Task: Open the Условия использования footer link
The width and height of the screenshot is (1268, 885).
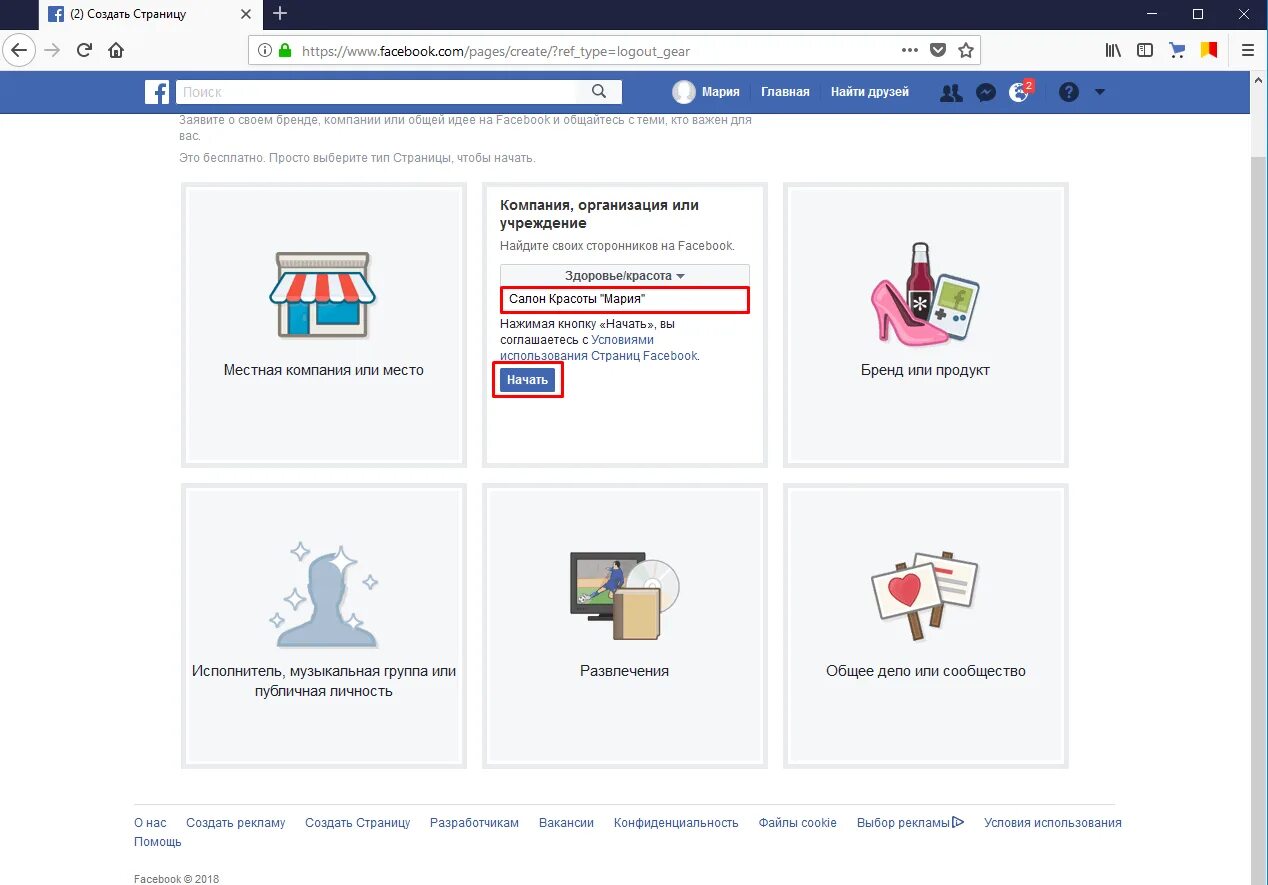Action: [x=1052, y=823]
